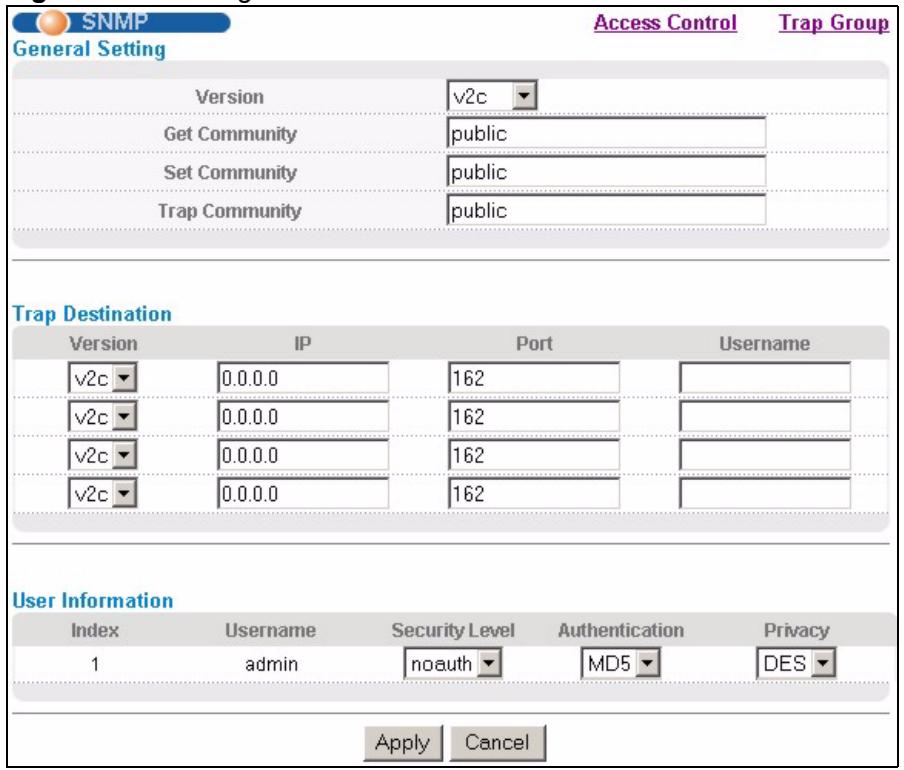Viewport: 904px width, 770px height.
Task: Open second Trap Destination version dropdown
Action: pyautogui.click(x=103, y=417)
